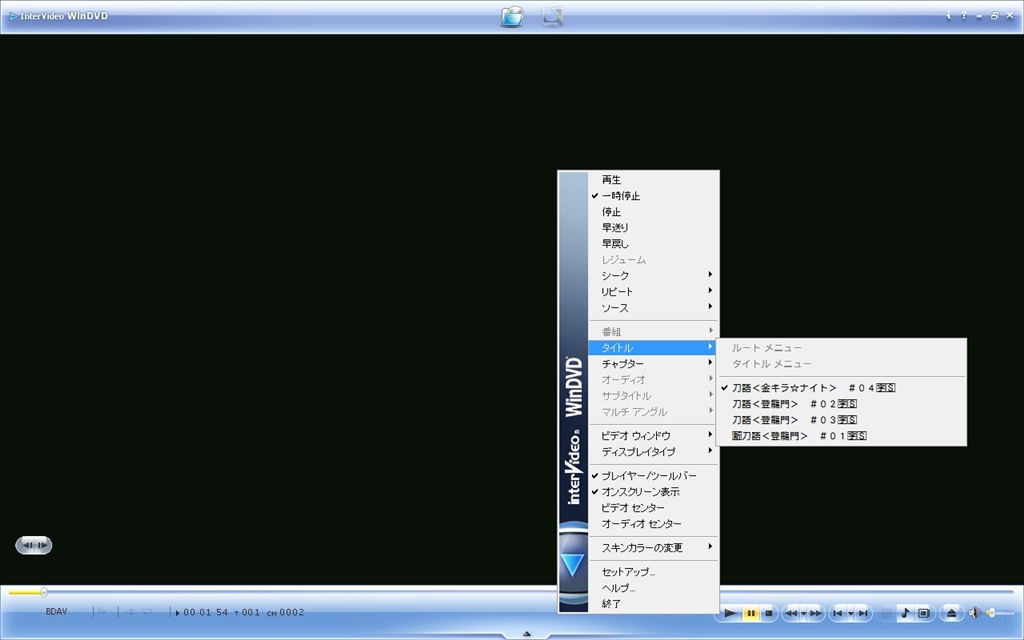The width and height of the screenshot is (1024, 640).
Task: Expand the ソース submenu
Action: pos(653,308)
